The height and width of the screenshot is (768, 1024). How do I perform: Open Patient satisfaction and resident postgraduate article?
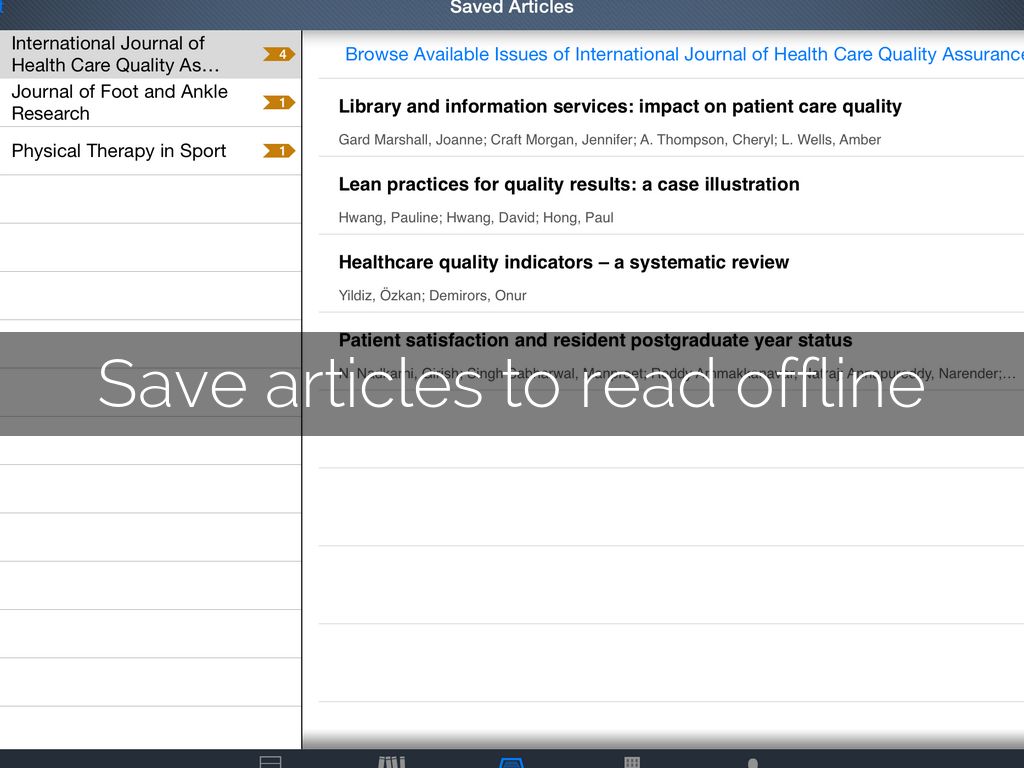(x=595, y=340)
